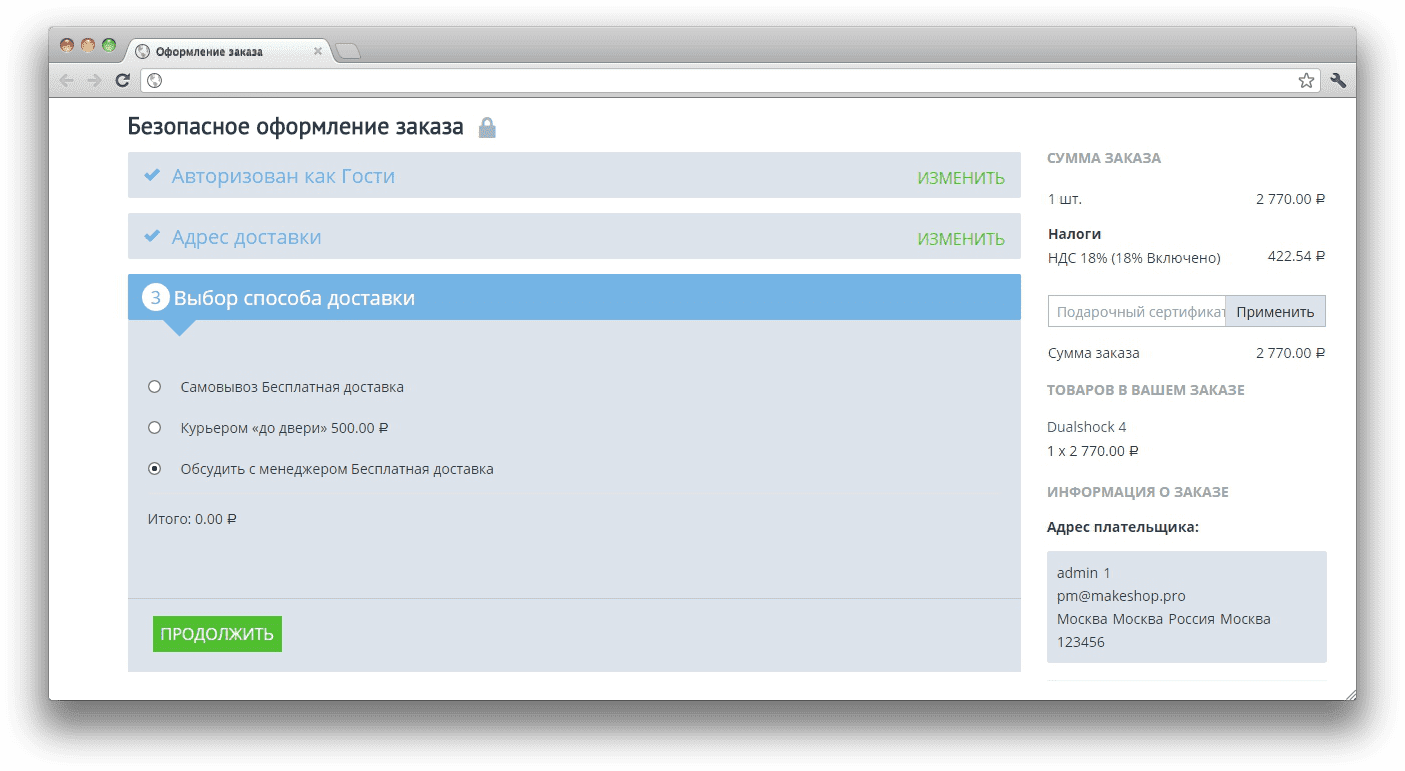Click the Сумма заказа total row label
The height and width of the screenshot is (771, 1405).
coord(1094,353)
